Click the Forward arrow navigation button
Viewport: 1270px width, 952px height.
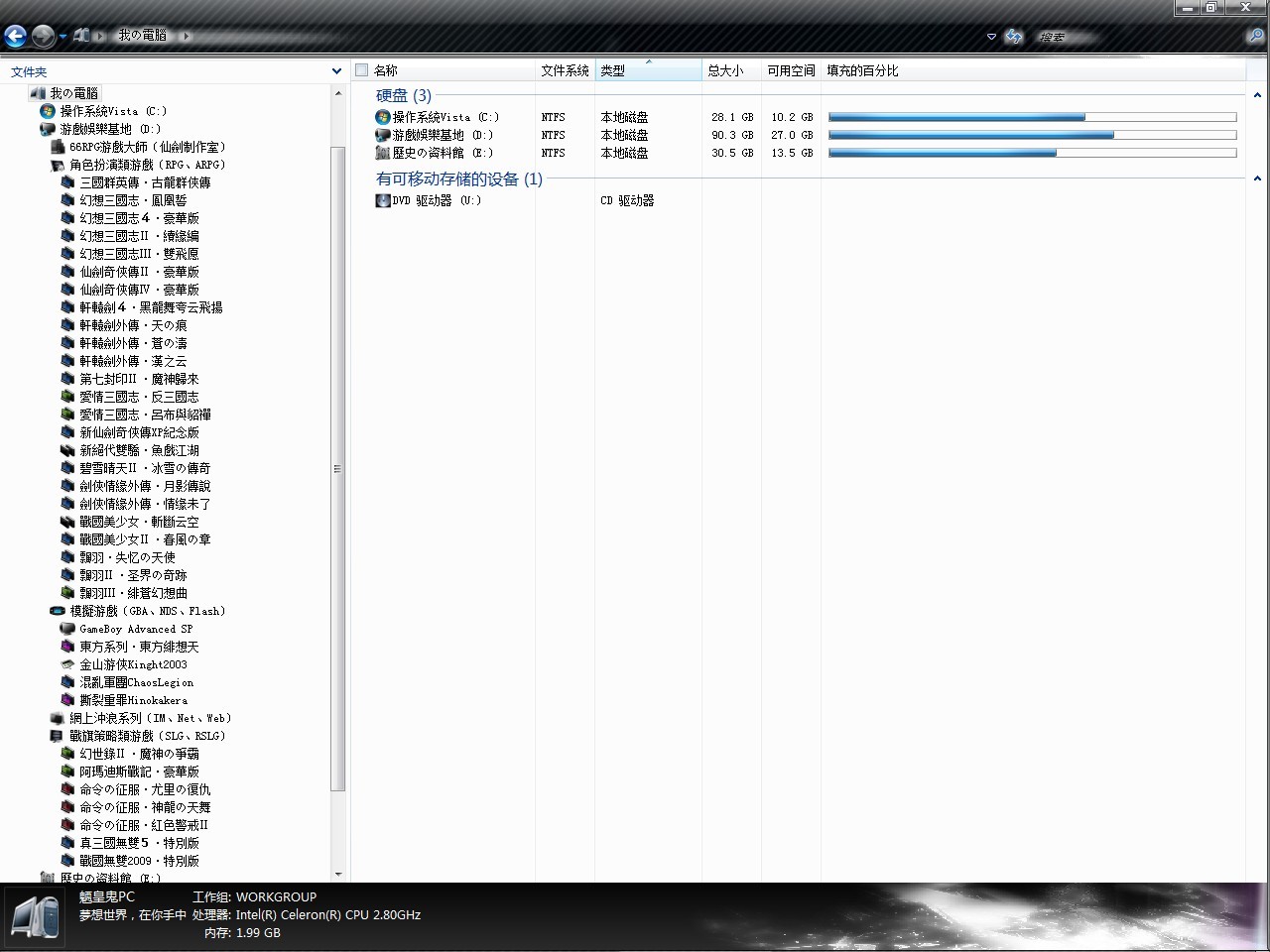[43, 37]
